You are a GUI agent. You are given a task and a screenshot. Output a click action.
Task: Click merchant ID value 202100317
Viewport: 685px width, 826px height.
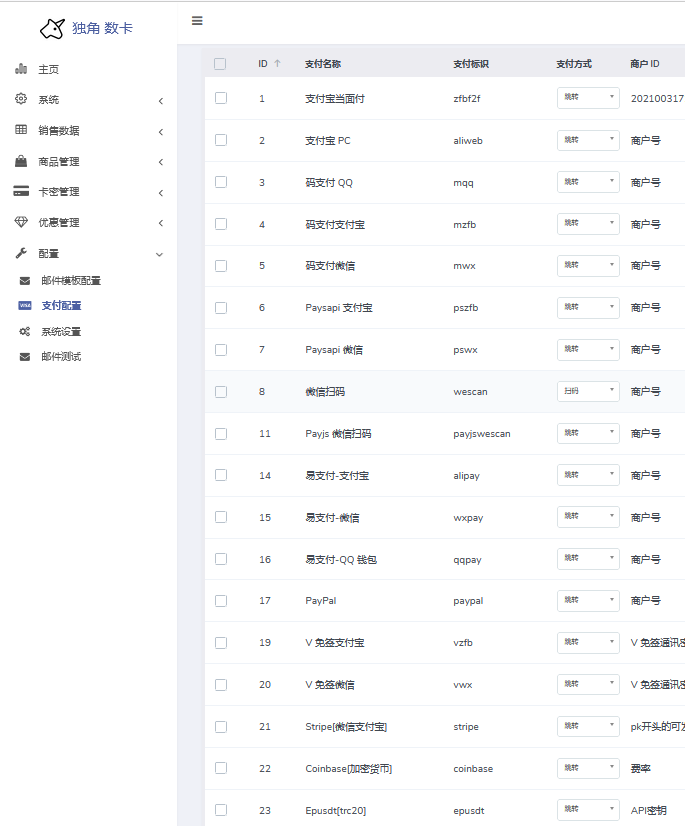pos(658,99)
